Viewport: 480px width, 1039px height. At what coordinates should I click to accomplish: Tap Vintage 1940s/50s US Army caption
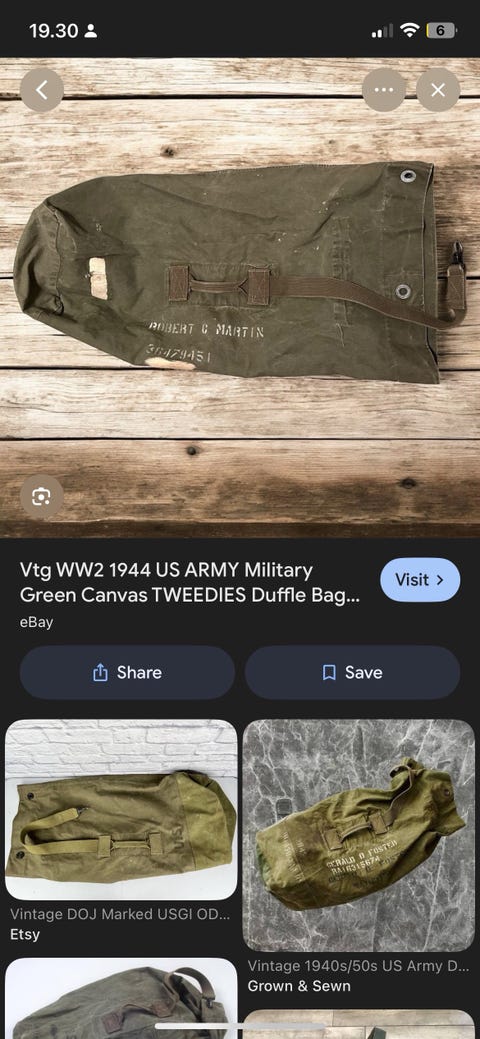[x=358, y=966]
